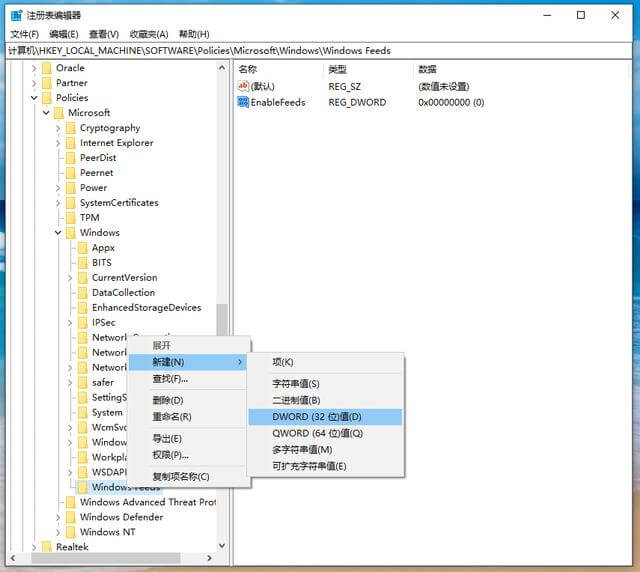640x572 pixels.
Task: Collapse the Policies tree node
Action: point(34,98)
